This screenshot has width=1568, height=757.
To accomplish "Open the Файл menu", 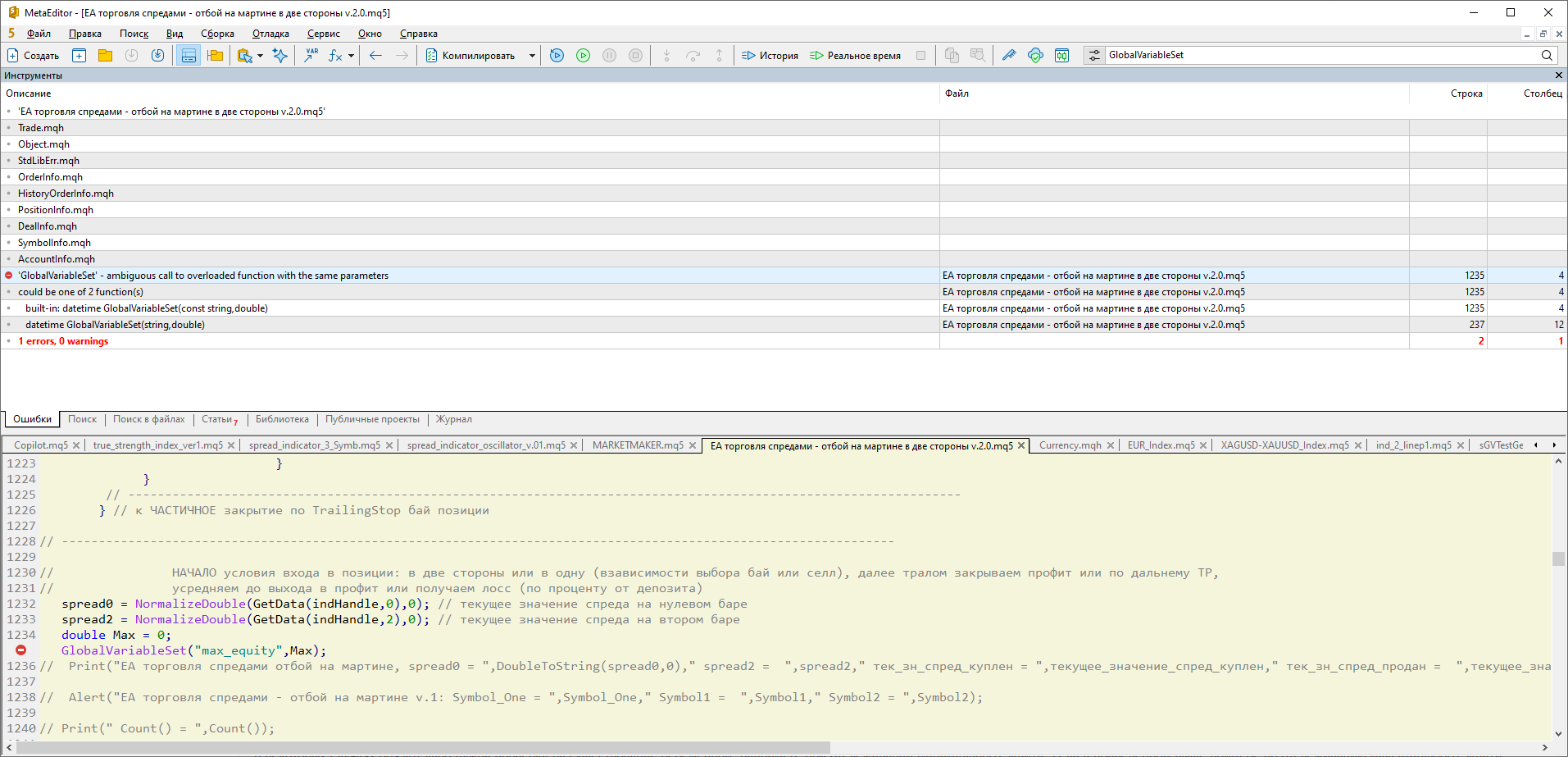I will [39, 34].
